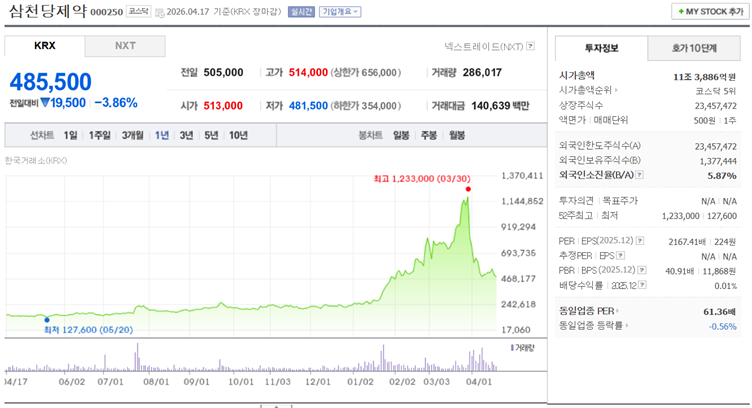Screen dimensions: 752x408
Task: Show the 5년 line chart
Action: pos(211,135)
